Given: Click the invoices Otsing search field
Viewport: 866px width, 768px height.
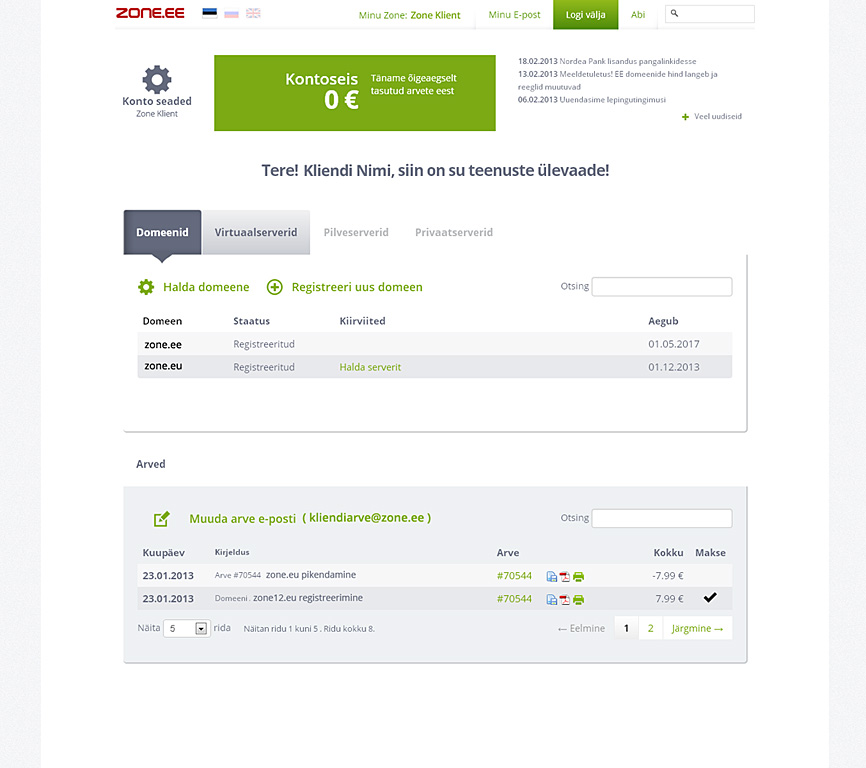Looking at the screenshot, I should click(662, 518).
